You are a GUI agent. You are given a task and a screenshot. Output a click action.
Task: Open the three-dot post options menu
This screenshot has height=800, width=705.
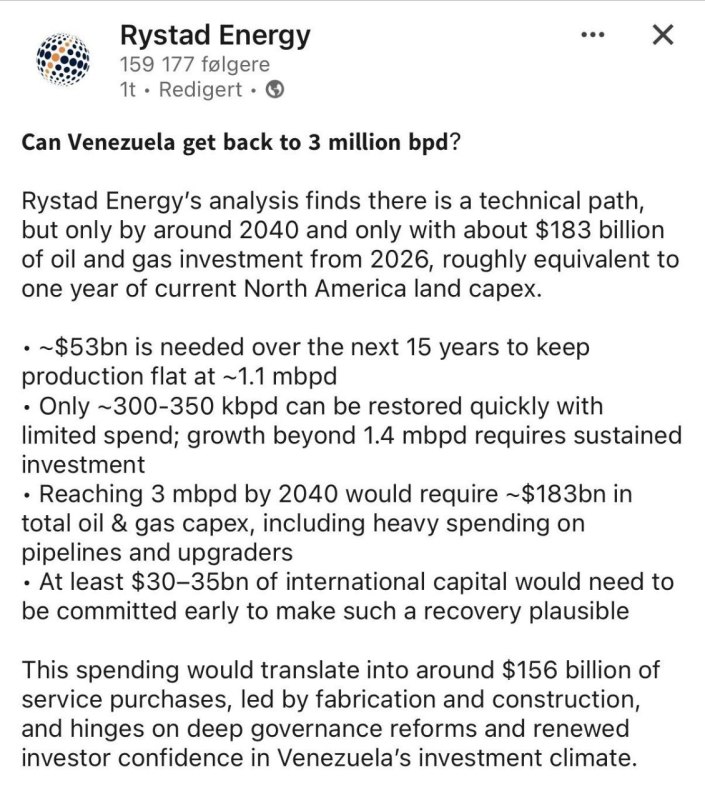[592, 36]
